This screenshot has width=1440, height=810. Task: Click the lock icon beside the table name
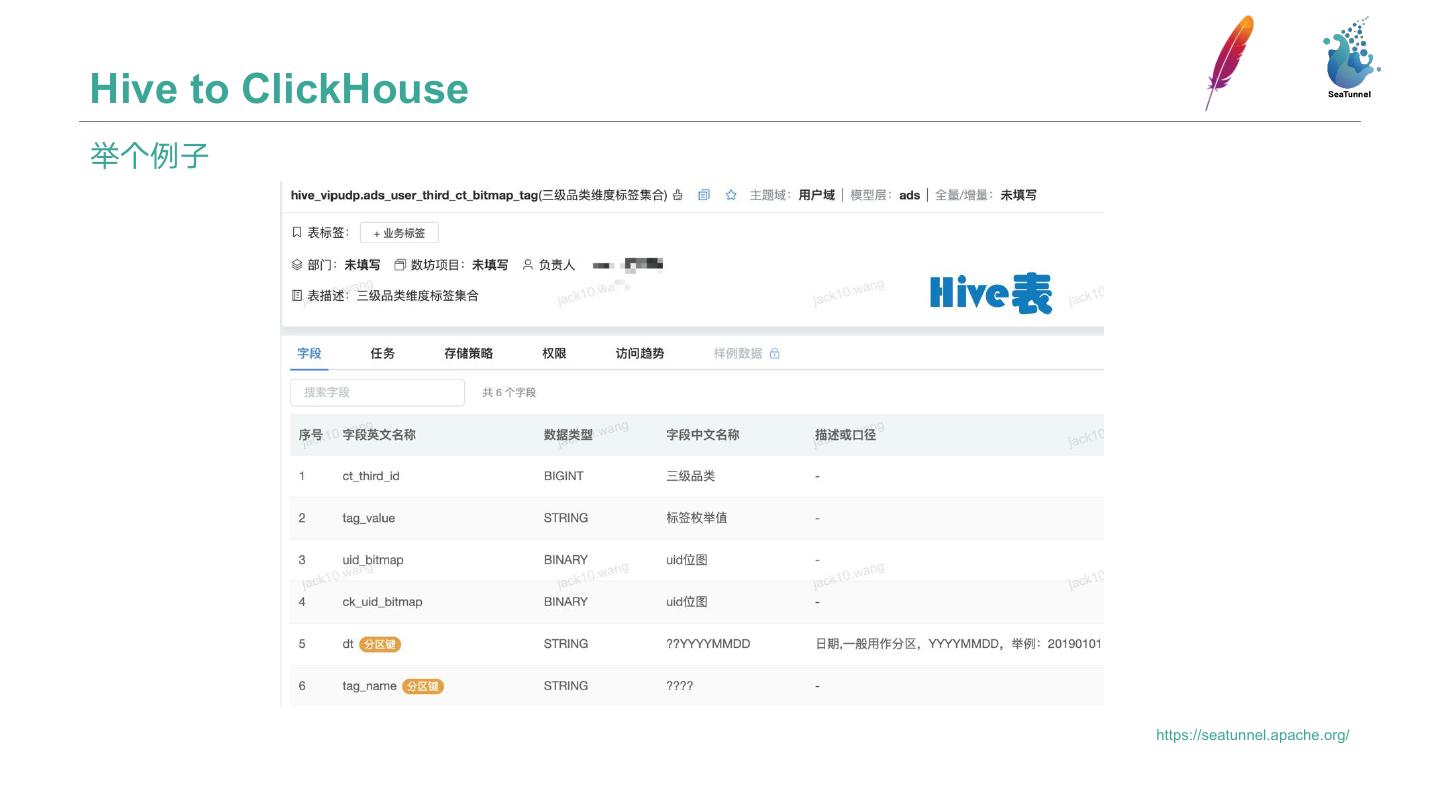(x=678, y=195)
